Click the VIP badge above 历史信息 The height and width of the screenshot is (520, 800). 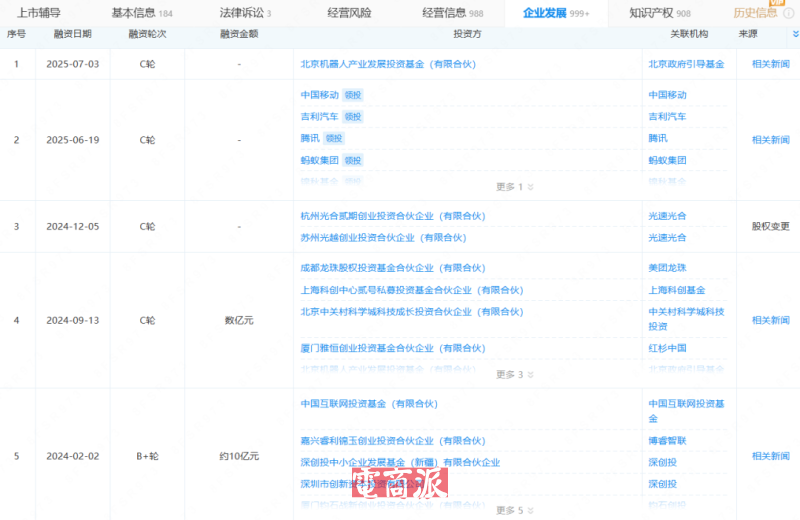(776, 3)
